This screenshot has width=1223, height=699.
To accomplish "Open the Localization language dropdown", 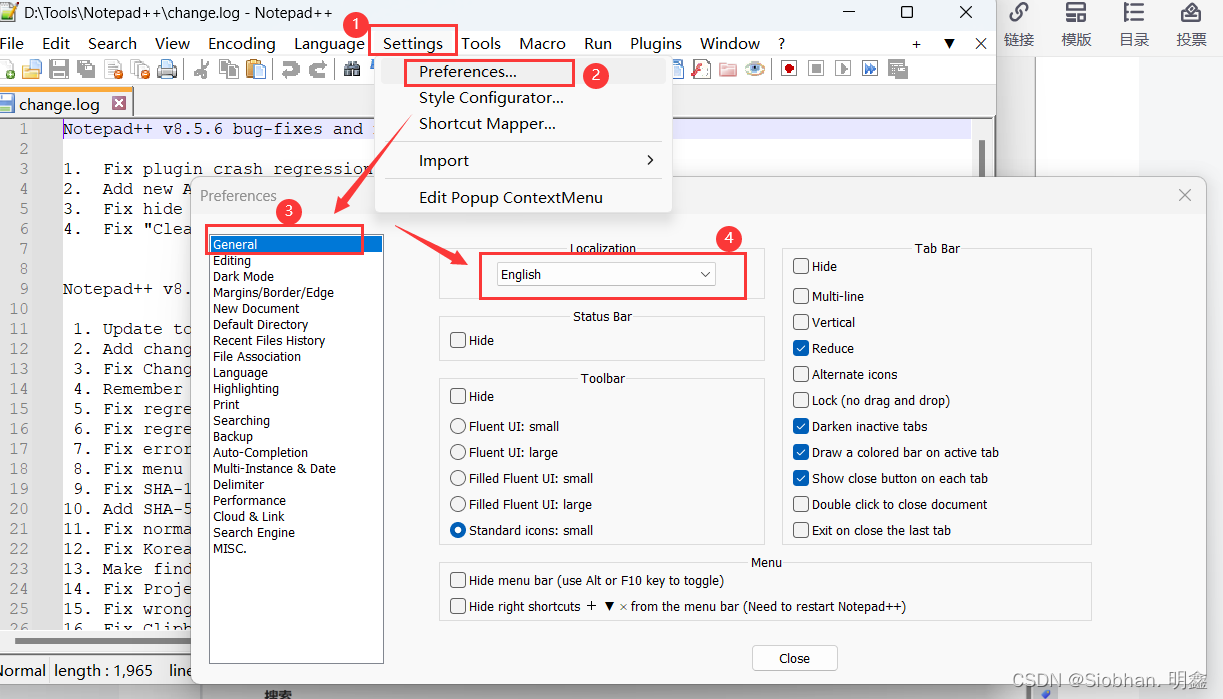I will [606, 274].
